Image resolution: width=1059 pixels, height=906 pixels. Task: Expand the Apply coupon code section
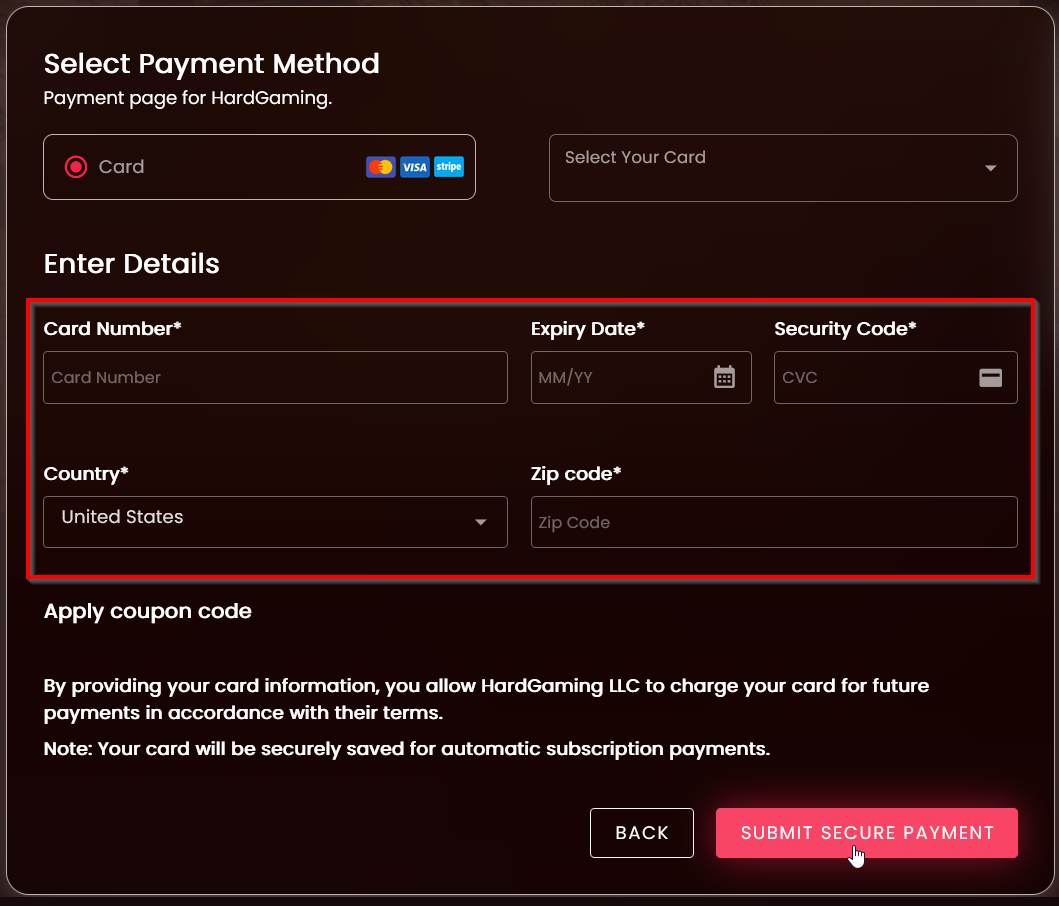(x=147, y=611)
